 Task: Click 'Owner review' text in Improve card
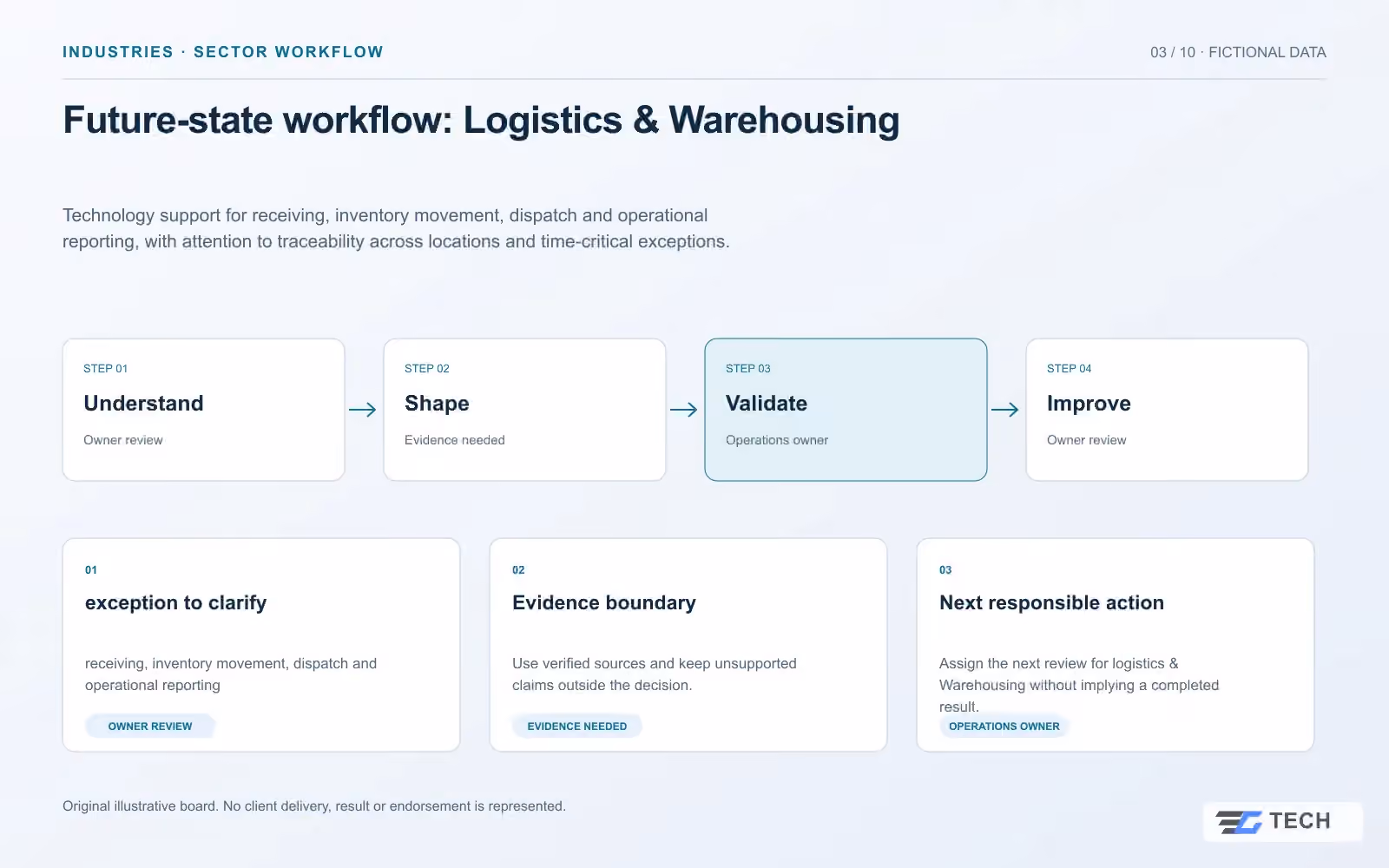click(x=1087, y=440)
